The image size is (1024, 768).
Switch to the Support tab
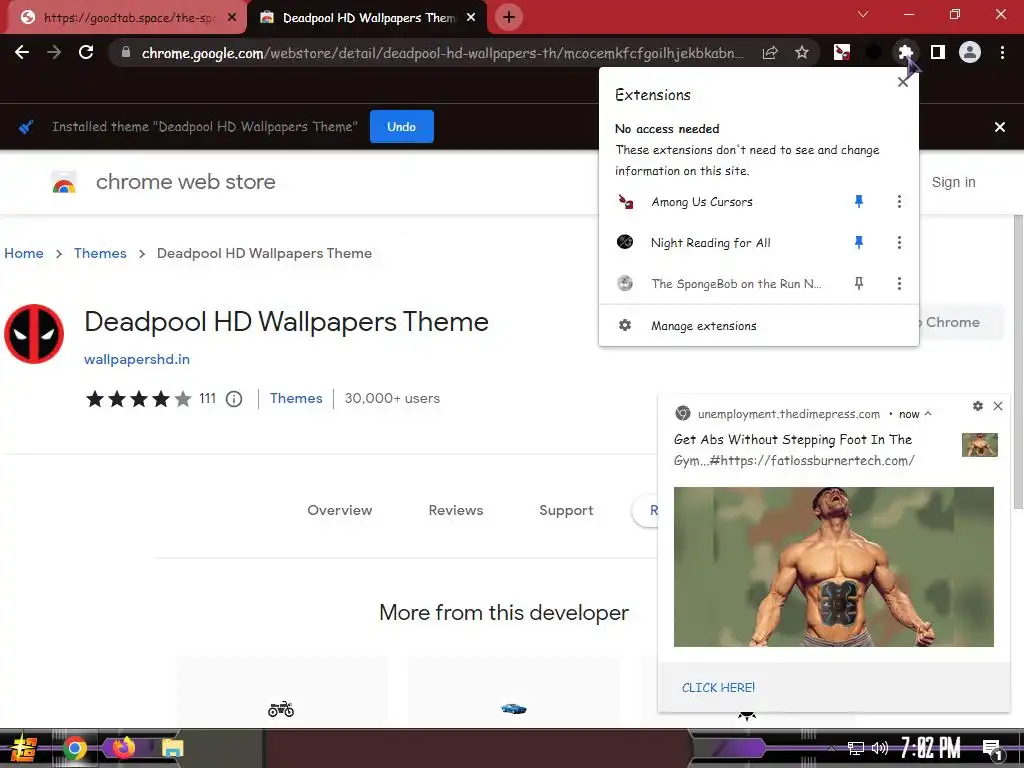pyautogui.click(x=566, y=510)
